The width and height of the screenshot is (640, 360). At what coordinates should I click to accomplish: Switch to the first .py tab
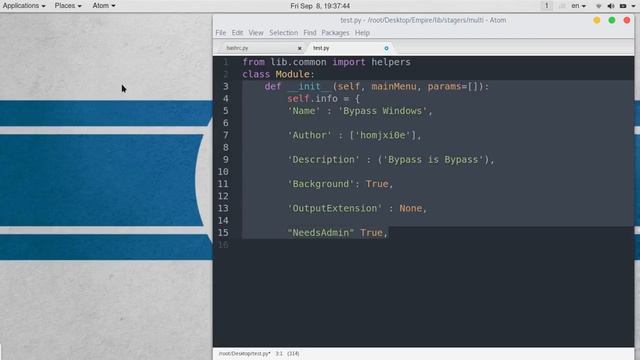tap(260, 48)
